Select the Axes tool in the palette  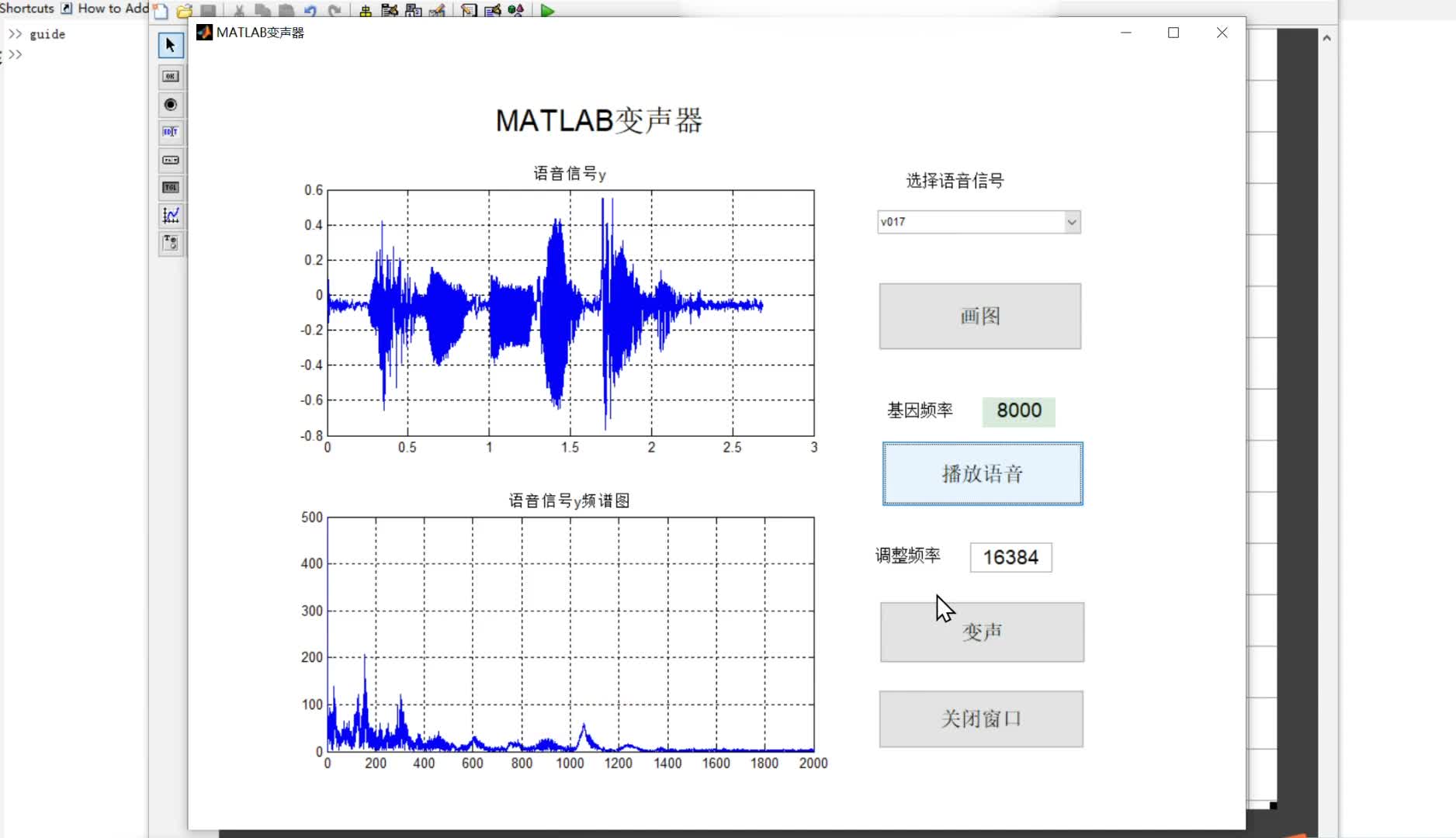(x=170, y=216)
